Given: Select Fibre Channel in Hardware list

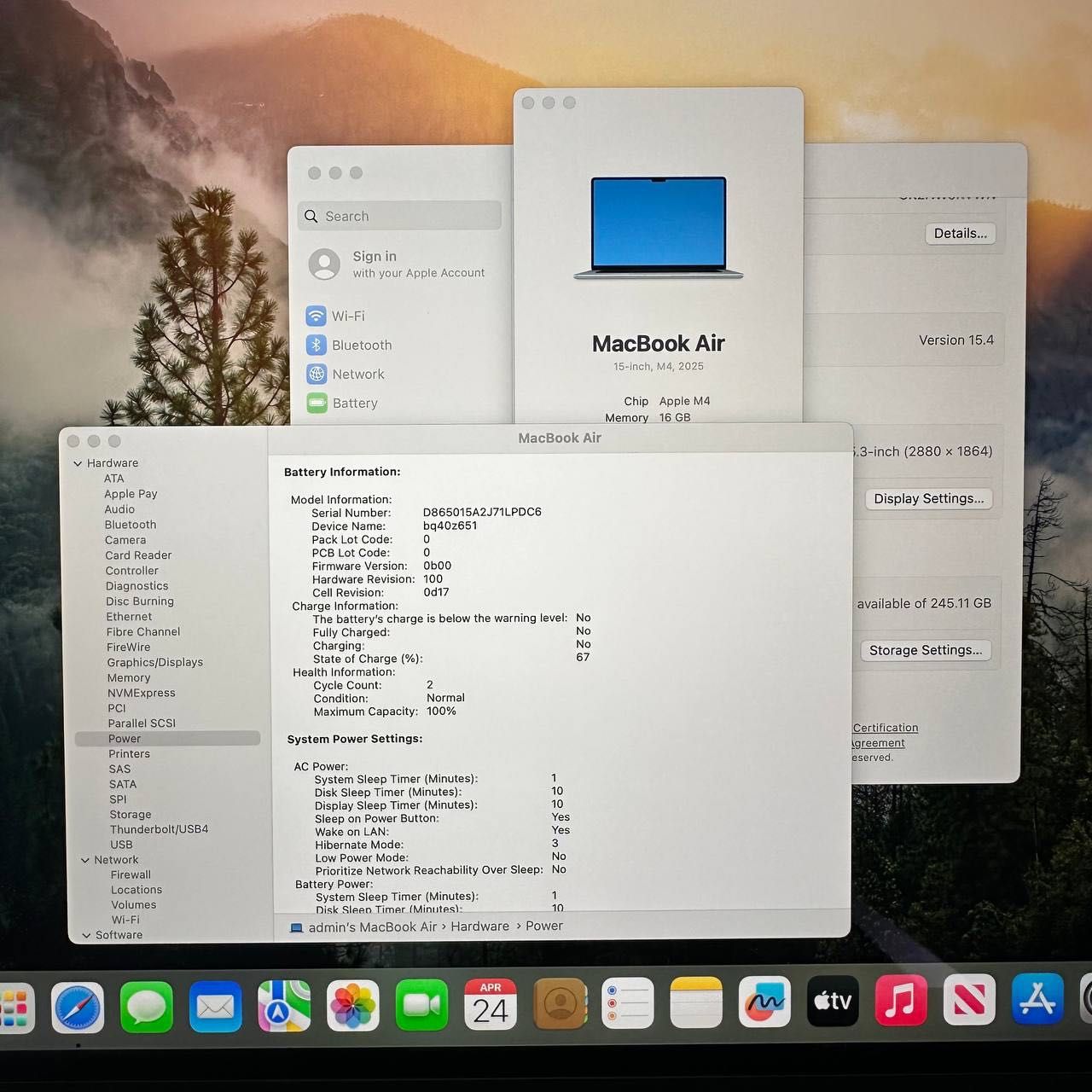Looking at the screenshot, I should pyautogui.click(x=143, y=632).
